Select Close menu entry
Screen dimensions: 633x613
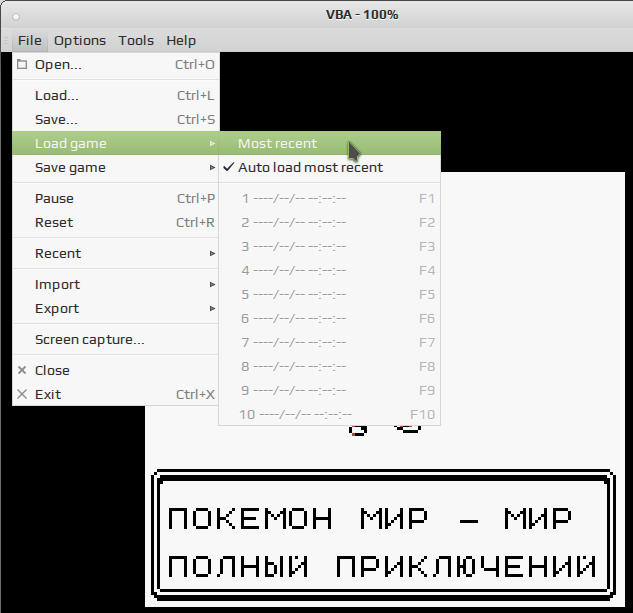click(116, 370)
